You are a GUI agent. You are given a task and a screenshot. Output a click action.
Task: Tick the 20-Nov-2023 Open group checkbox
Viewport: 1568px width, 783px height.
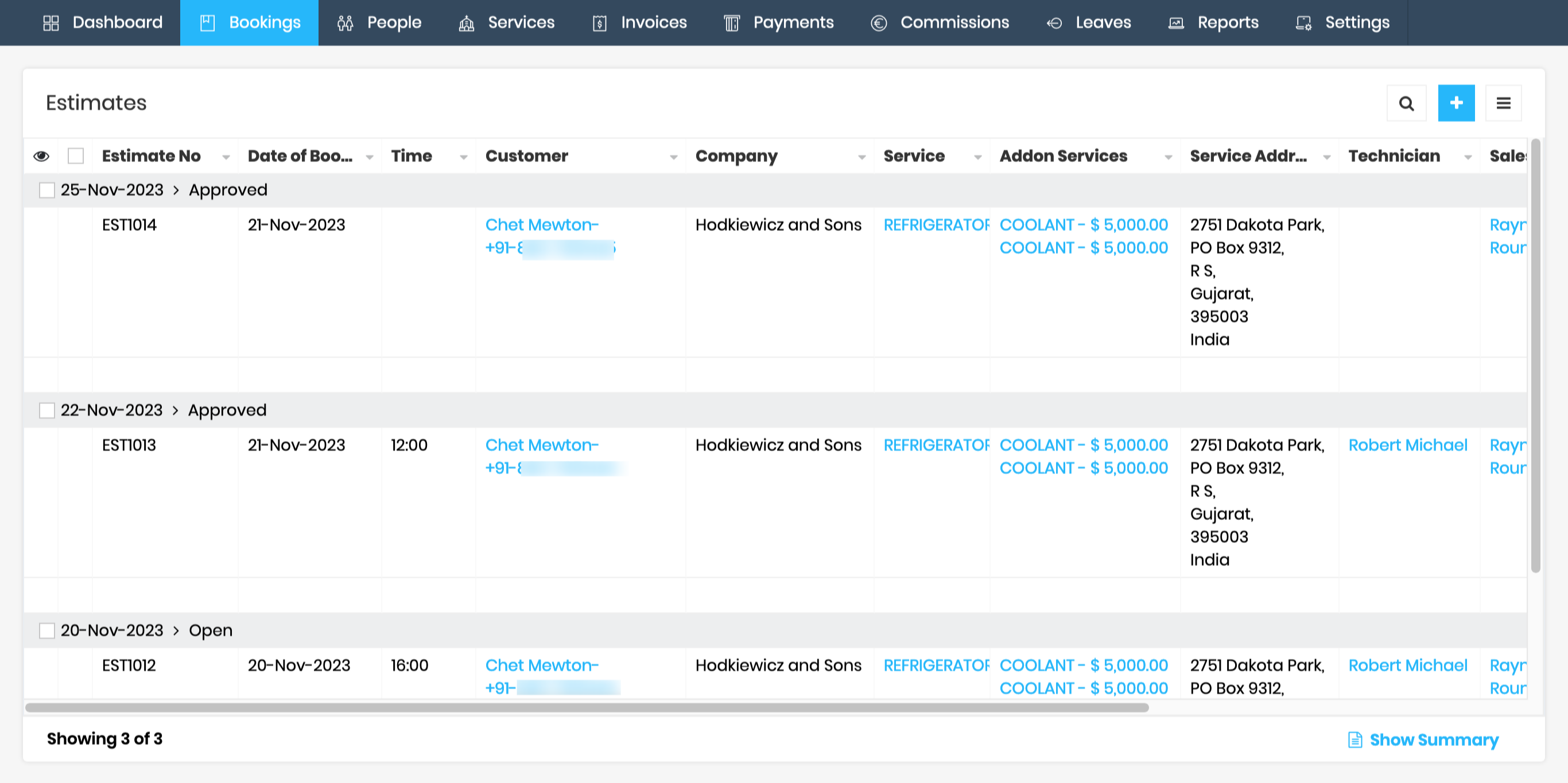click(47, 630)
